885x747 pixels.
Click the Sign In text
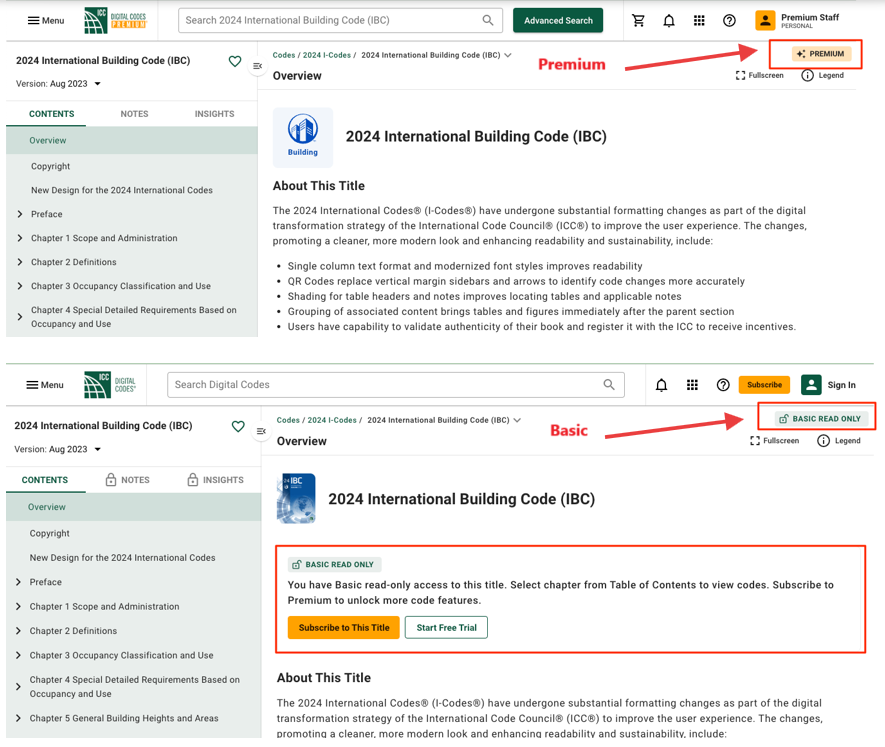pos(842,385)
